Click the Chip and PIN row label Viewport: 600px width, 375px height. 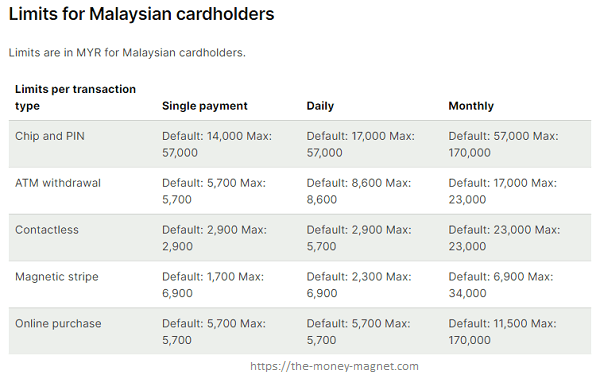click(x=50, y=136)
